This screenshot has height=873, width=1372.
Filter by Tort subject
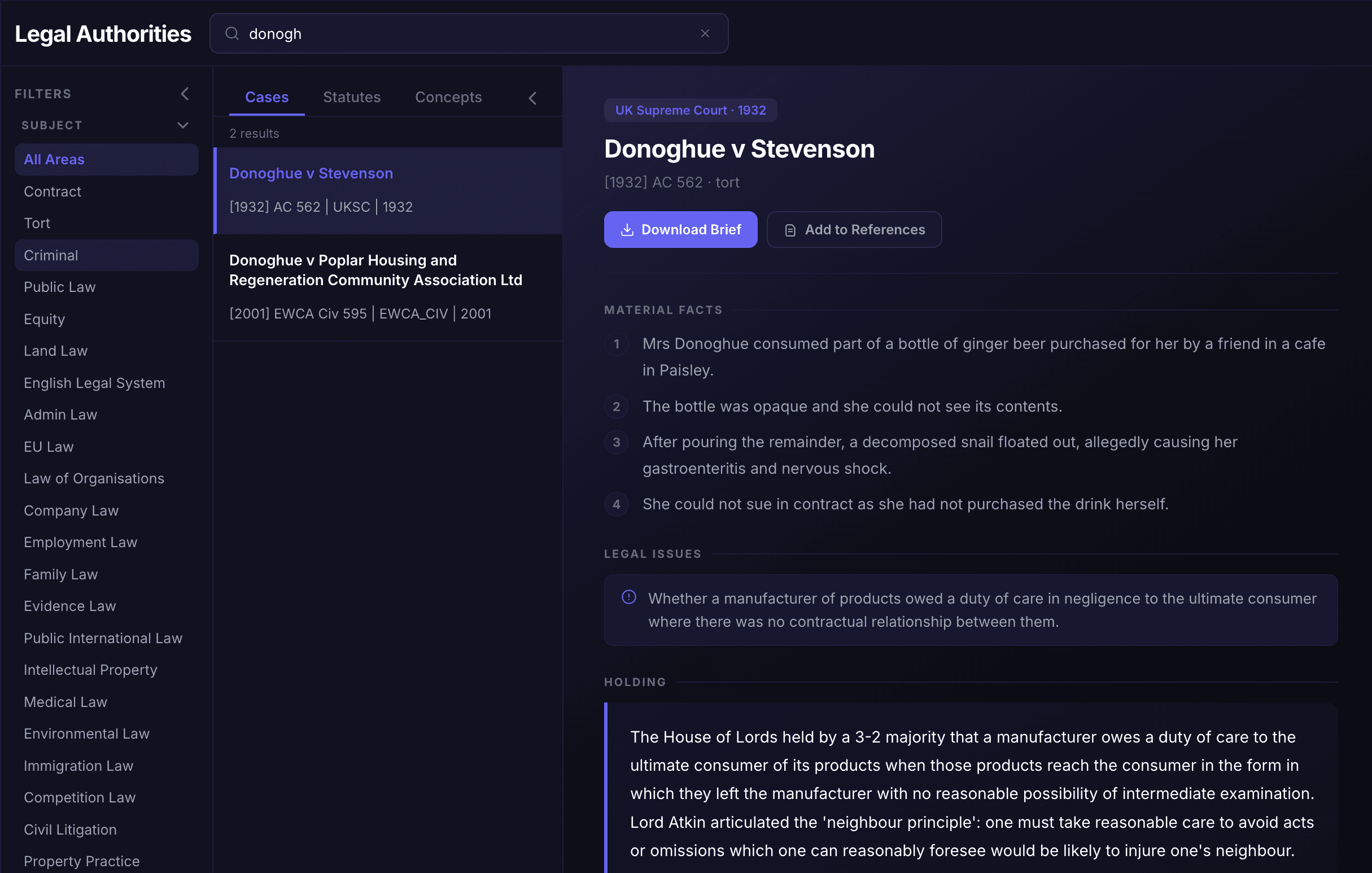(107, 224)
